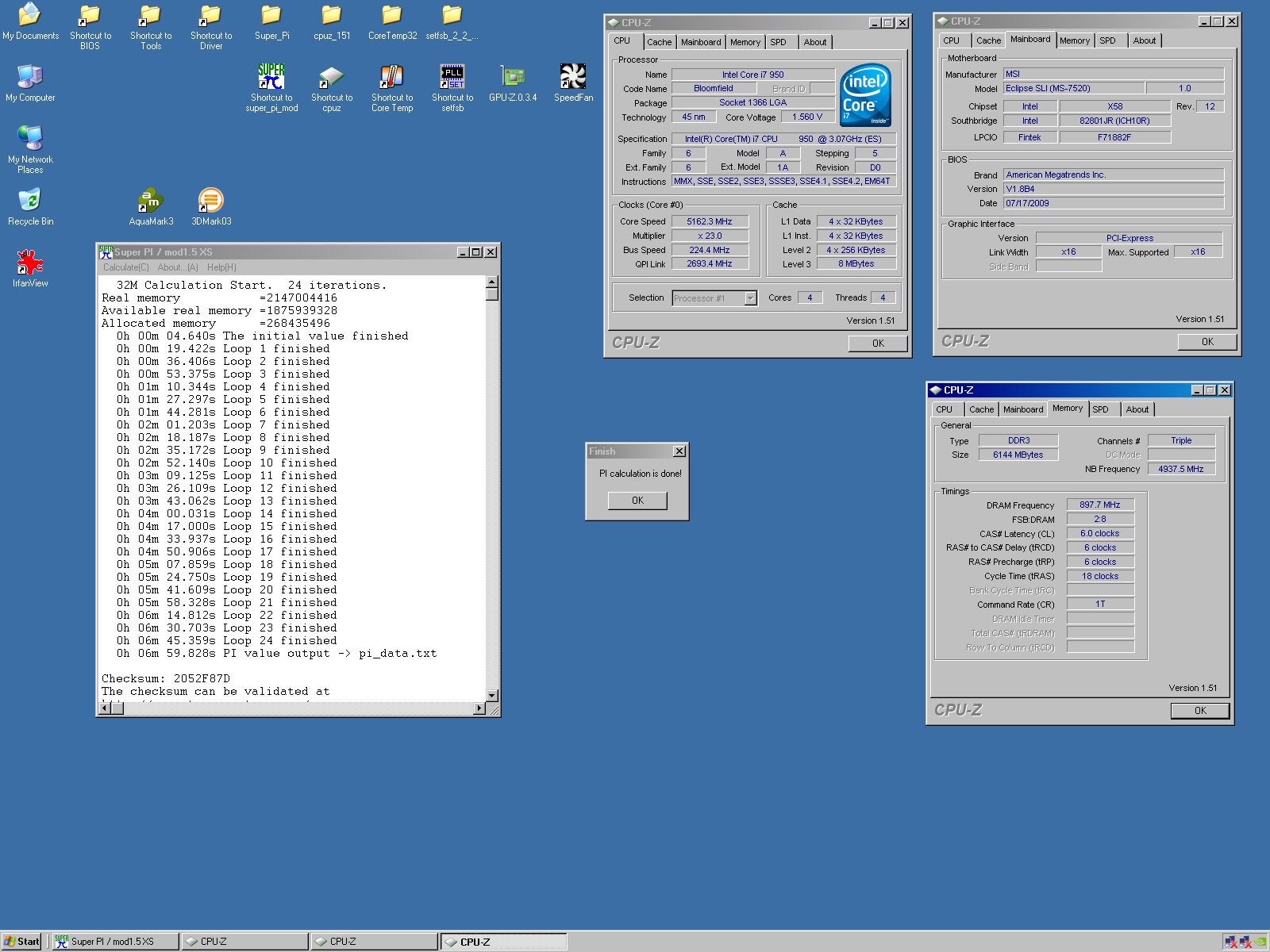Open Shortcut to BIOS folder icon
Viewport: 1270px width, 952px height.
90,27
